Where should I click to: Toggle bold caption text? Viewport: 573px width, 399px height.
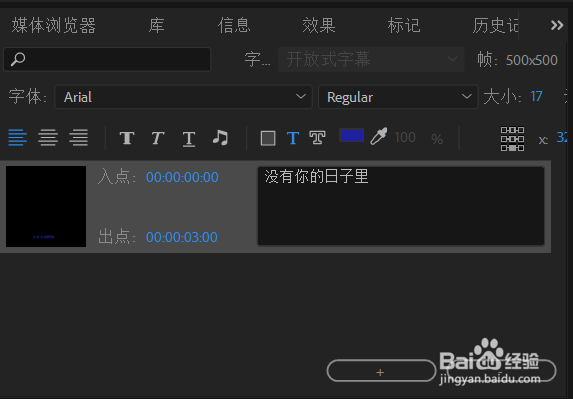pyautogui.click(x=127, y=138)
